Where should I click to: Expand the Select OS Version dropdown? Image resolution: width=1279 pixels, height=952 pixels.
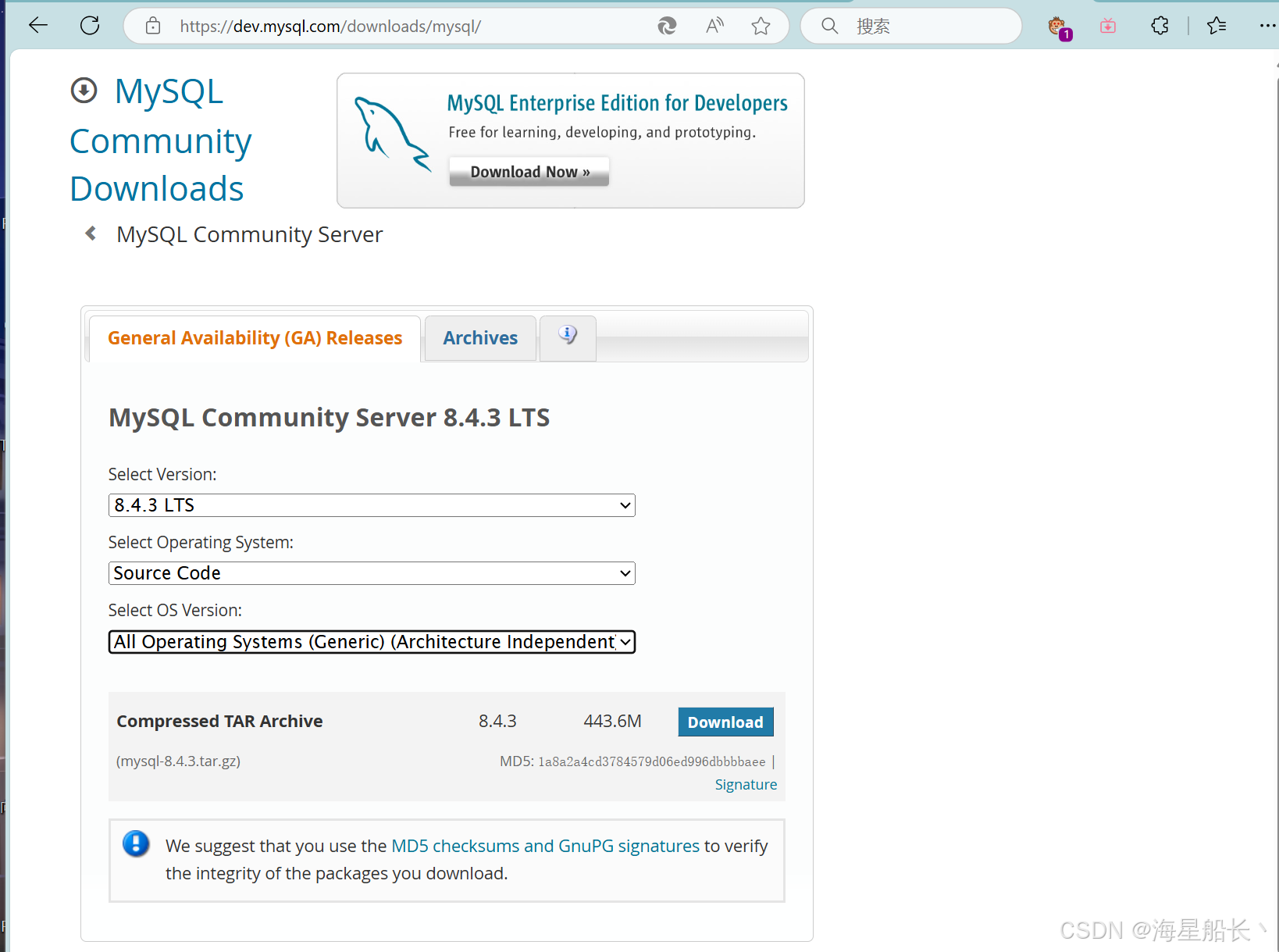372,642
